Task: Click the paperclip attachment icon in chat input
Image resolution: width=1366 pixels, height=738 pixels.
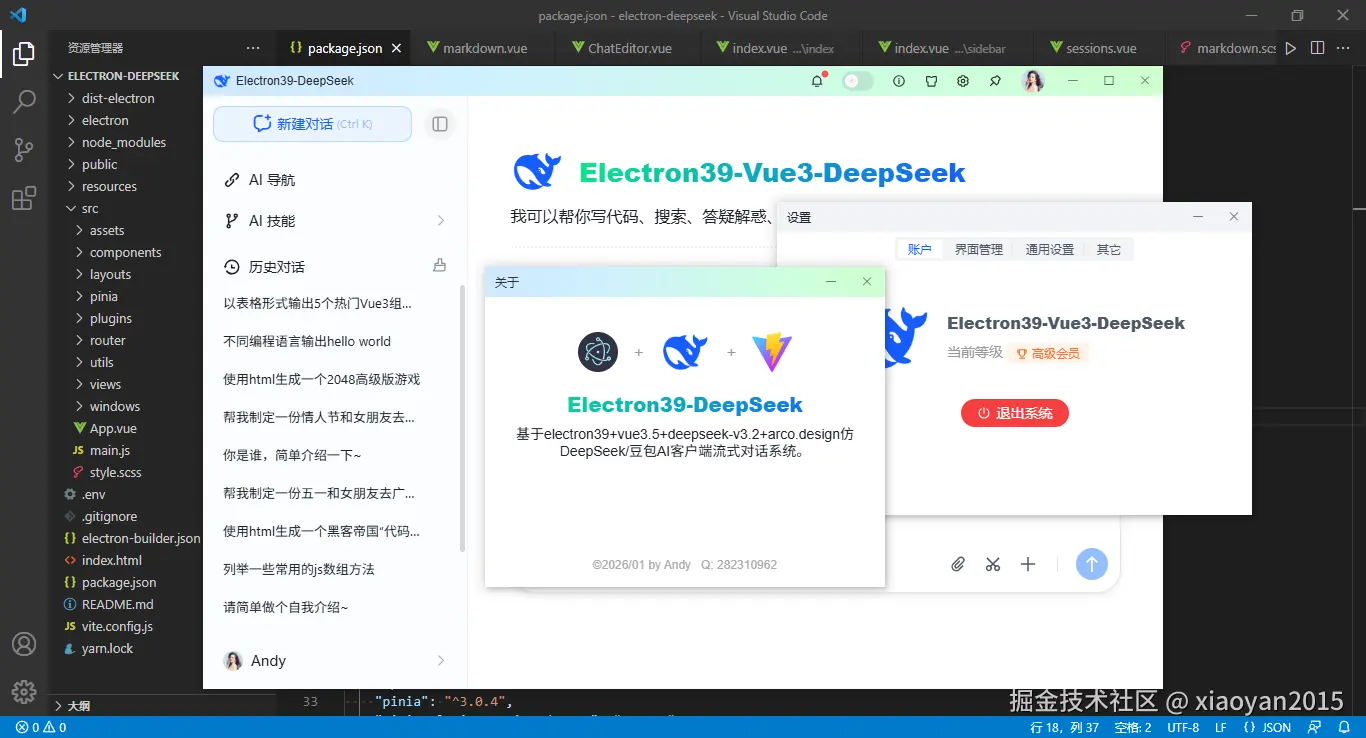Action: pyautogui.click(x=957, y=564)
